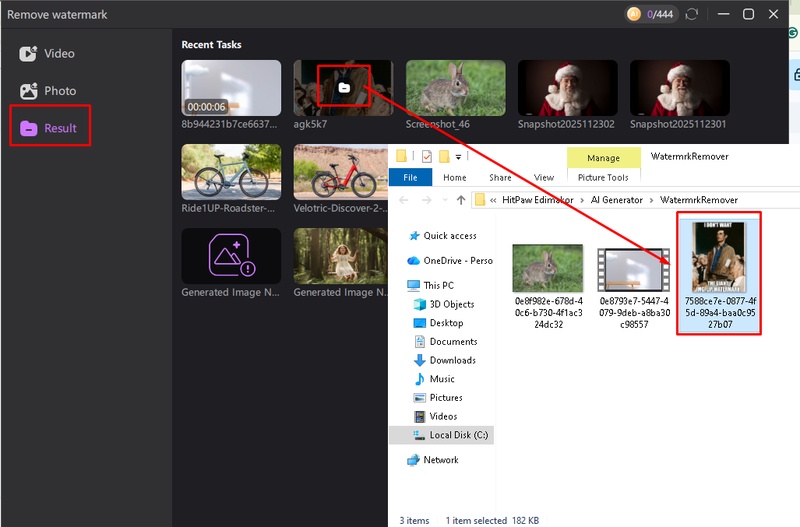Viewport: 800px width, 527px height.
Task: Click the 0/444 credits counter
Action: tap(660, 14)
